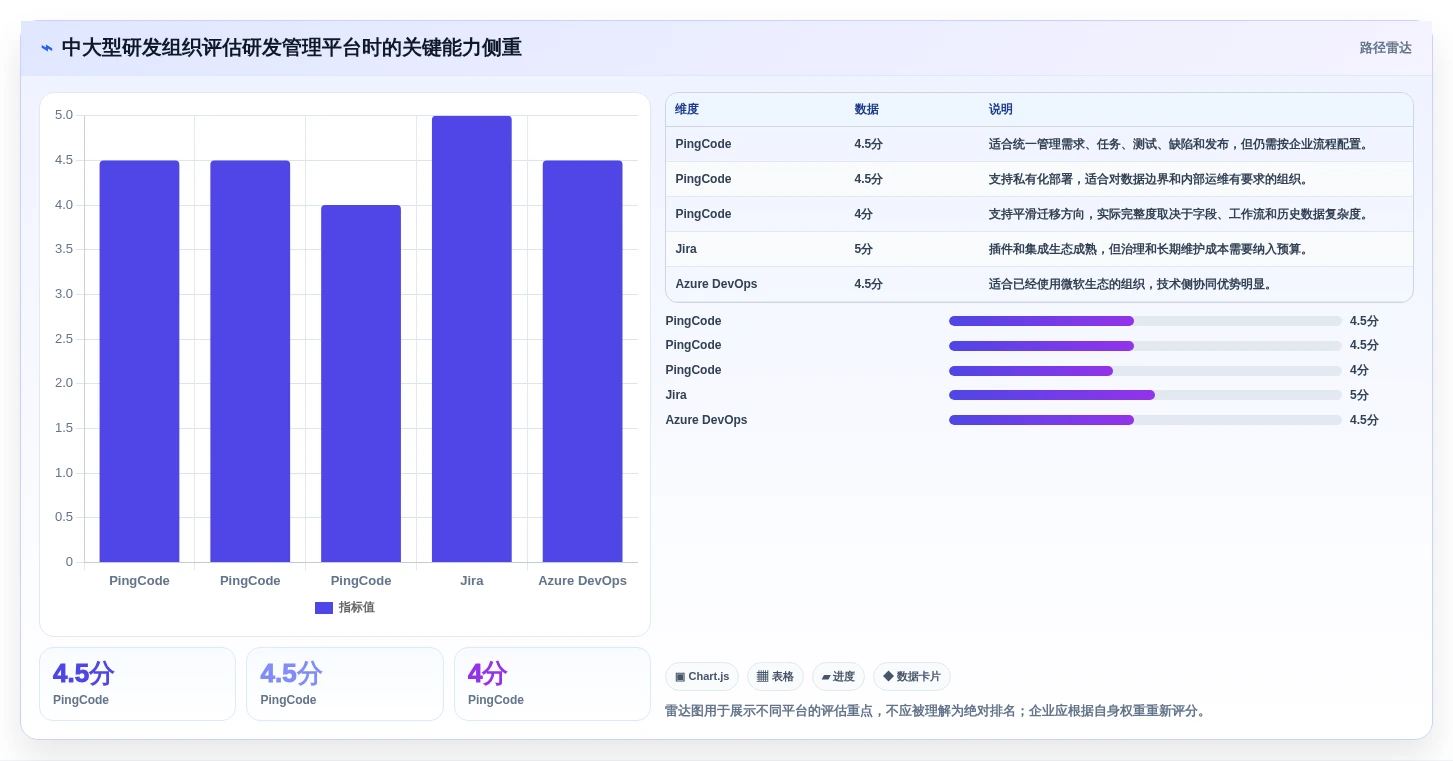Click the 路径雷达 label in the header
Screen dimensions: 1453x761
tap(1386, 48)
